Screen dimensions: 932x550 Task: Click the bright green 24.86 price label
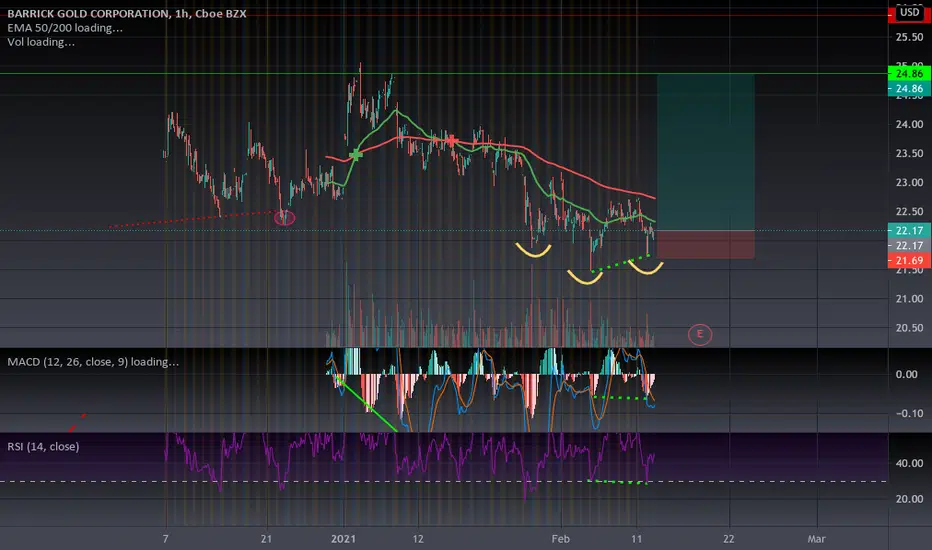coord(909,74)
